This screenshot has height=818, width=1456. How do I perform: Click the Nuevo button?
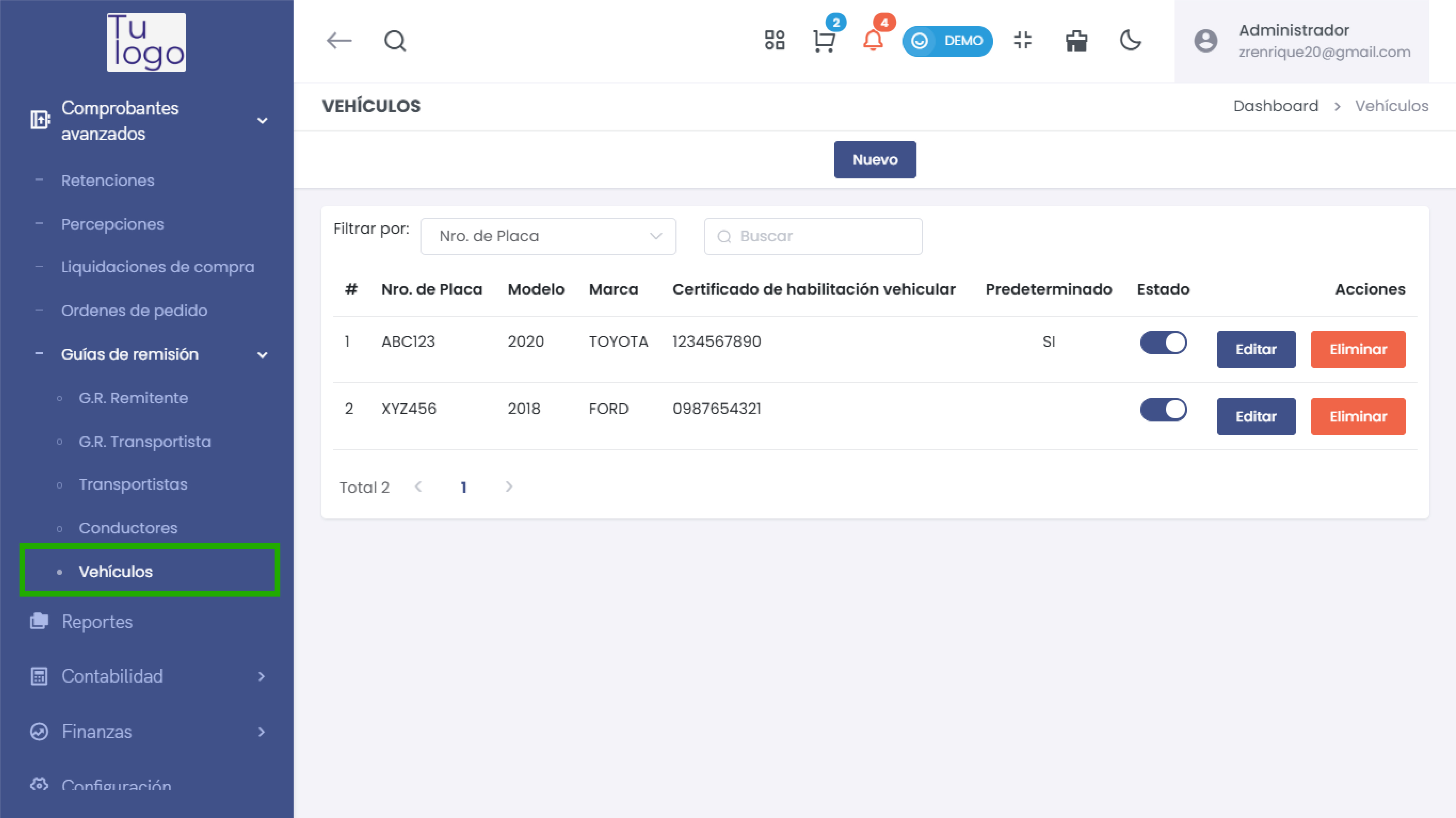click(874, 159)
